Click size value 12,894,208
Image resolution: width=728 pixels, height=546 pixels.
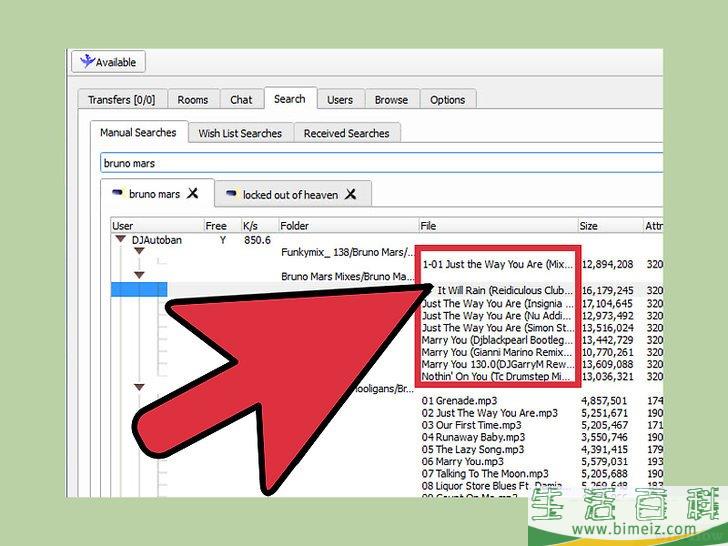point(607,264)
